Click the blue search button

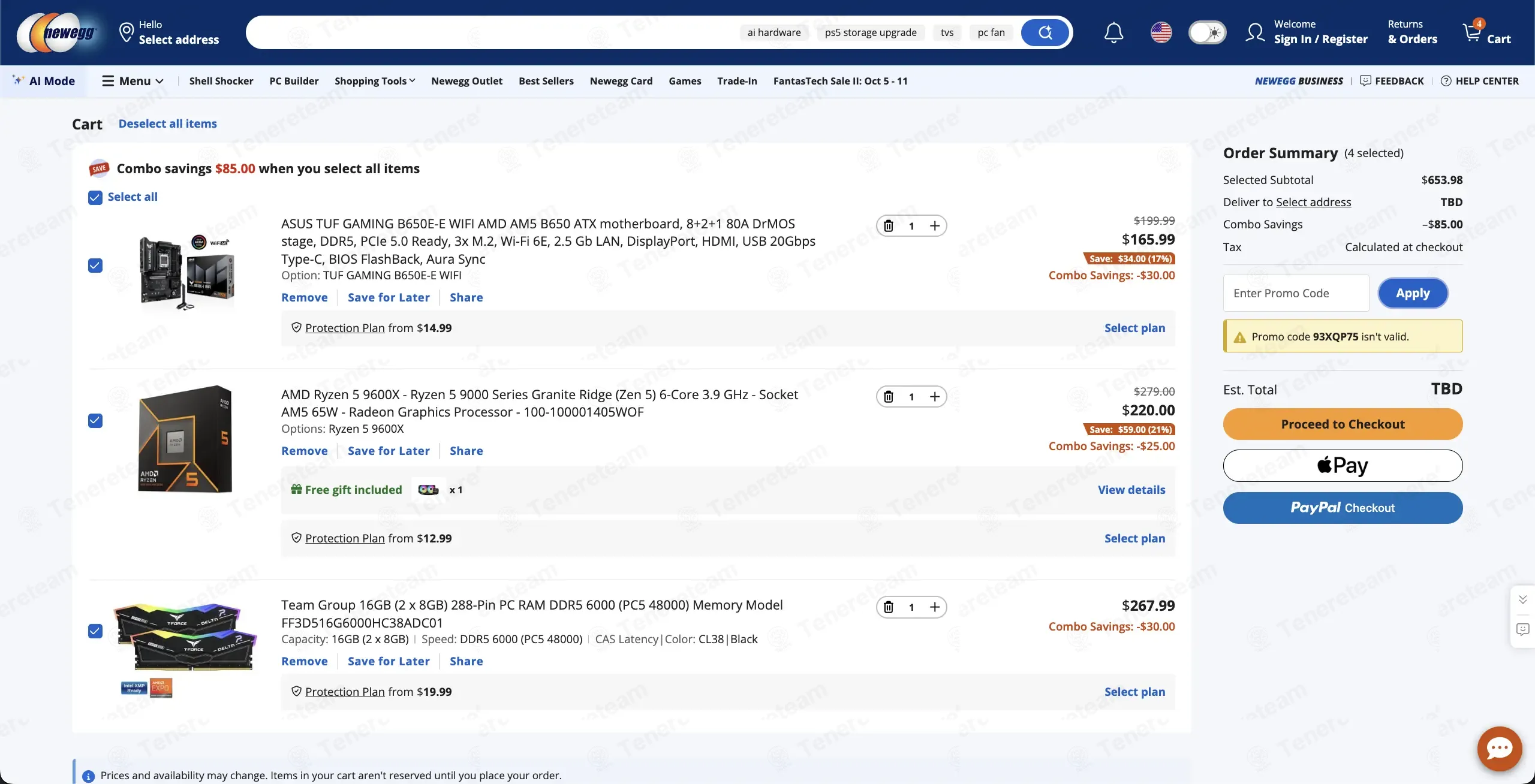tap(1045, 32)
